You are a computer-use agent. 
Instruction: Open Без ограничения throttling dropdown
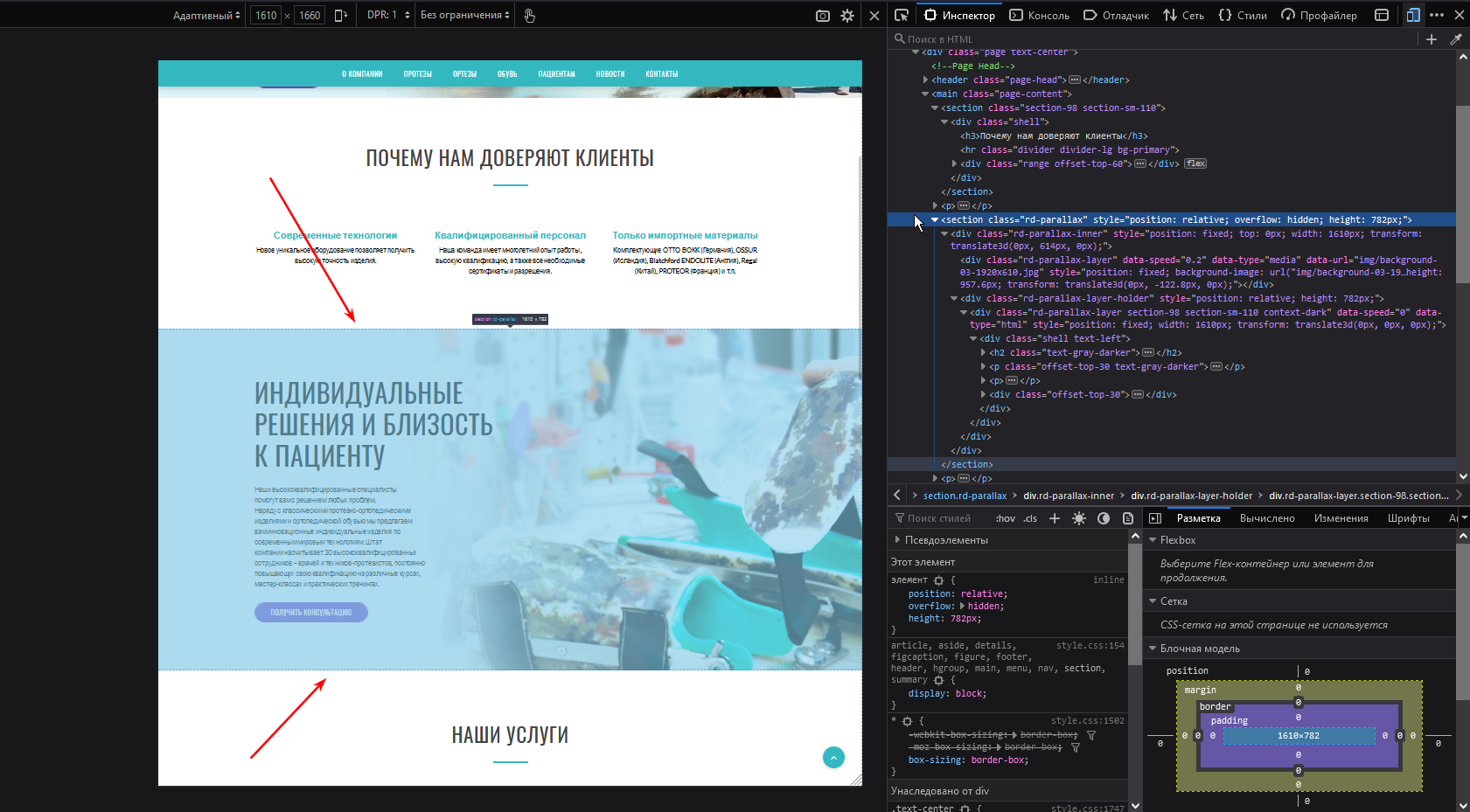pyautogui.click(x=465, y=15)
